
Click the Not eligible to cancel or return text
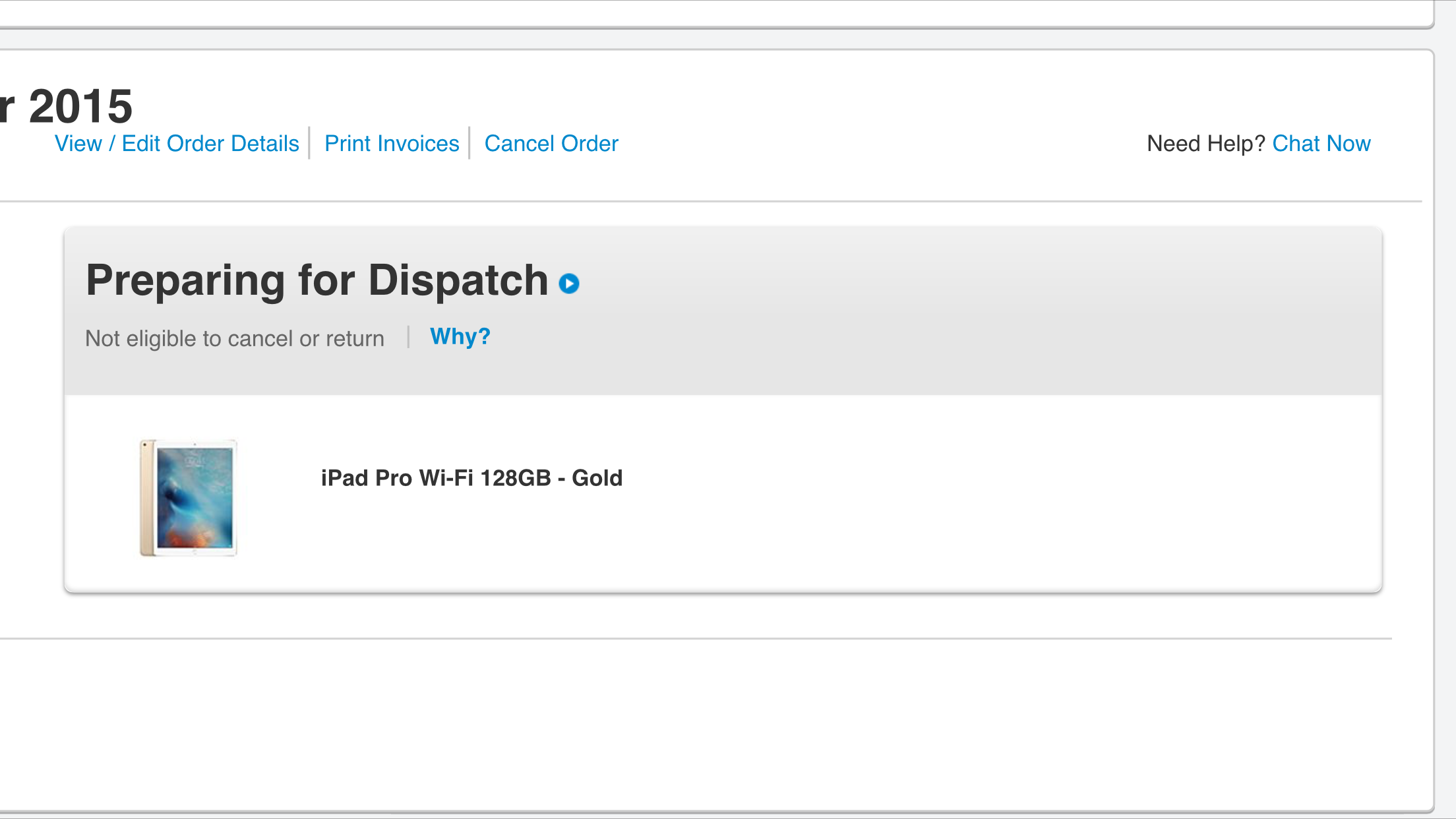pos(235,338)
